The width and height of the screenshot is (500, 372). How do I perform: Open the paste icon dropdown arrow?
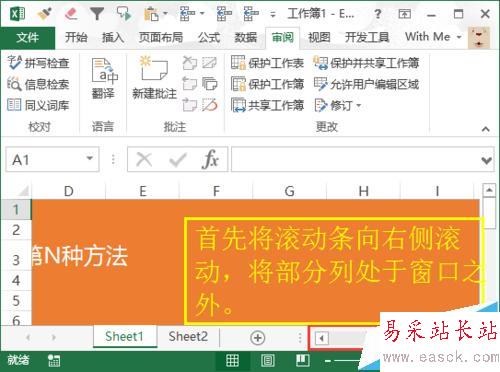click(x=165, y=14)
